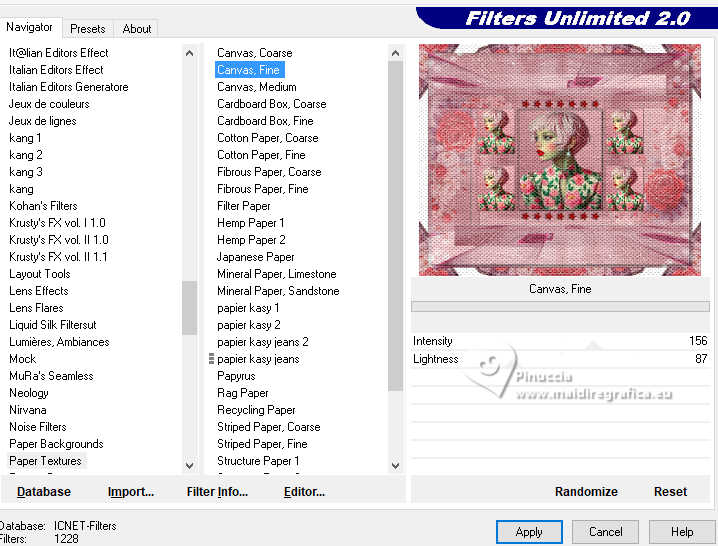
Task: Adjust the Intensity slider
Action: tap(560, 341)
